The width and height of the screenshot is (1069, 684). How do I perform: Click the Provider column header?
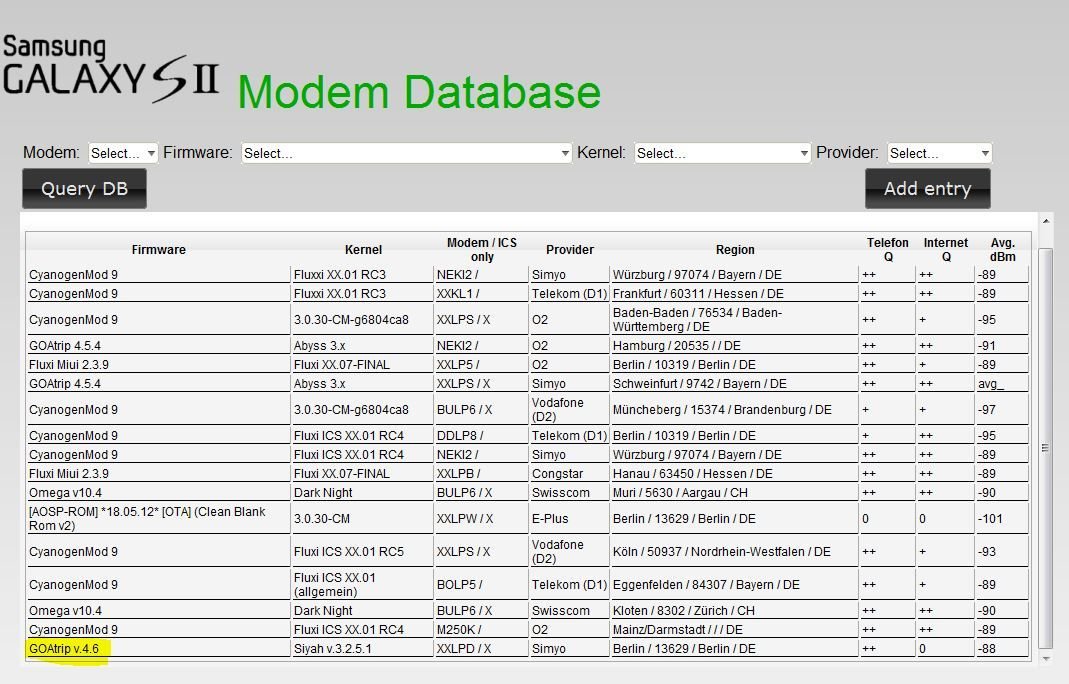569,250
